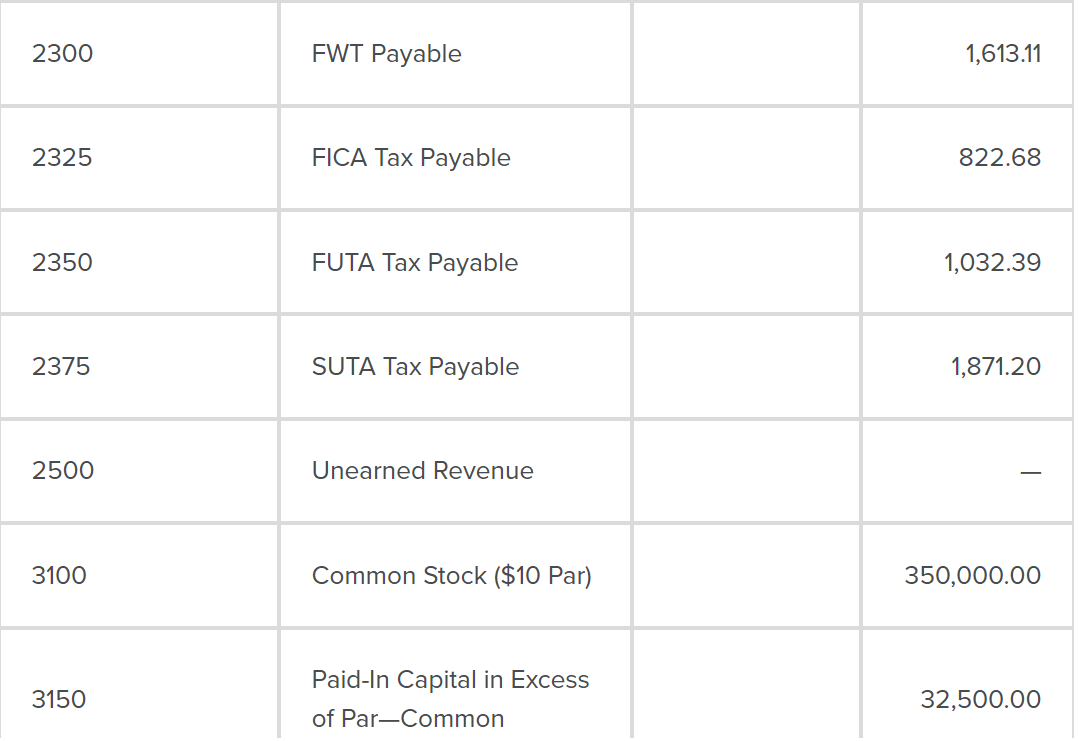This screenshot has height=741, width=1078.
Task: Select the 32,500.00 balance cell
Action: point(980,700)
